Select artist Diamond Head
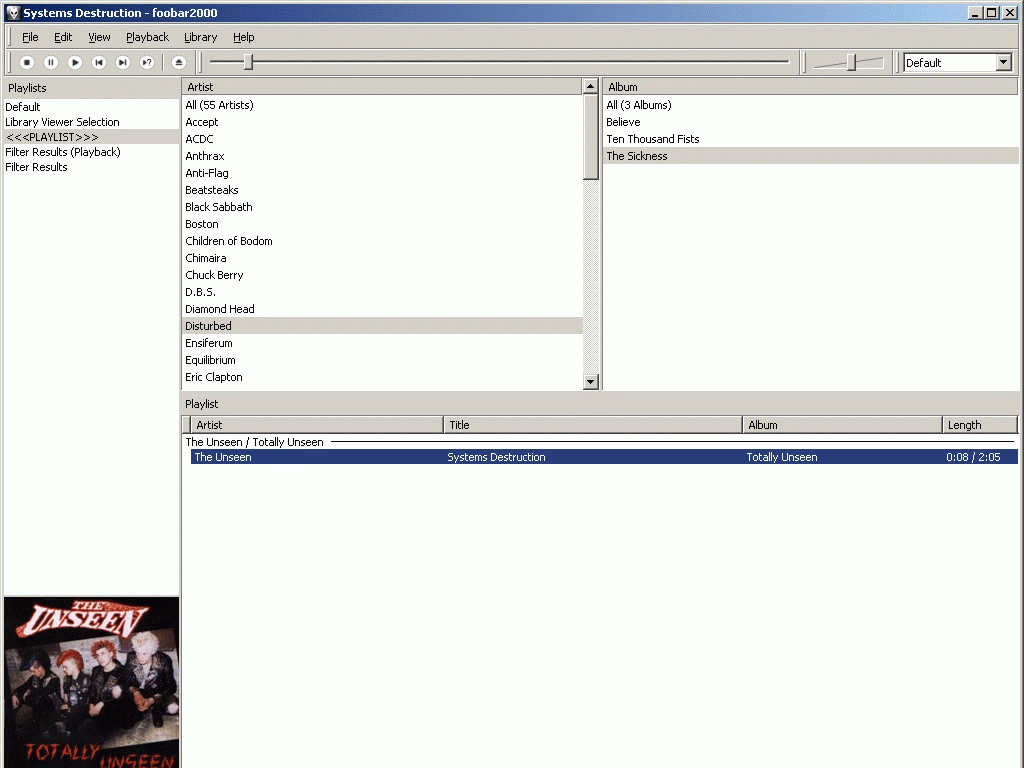This screenshot has width=1024, height=768. [382, 309]
